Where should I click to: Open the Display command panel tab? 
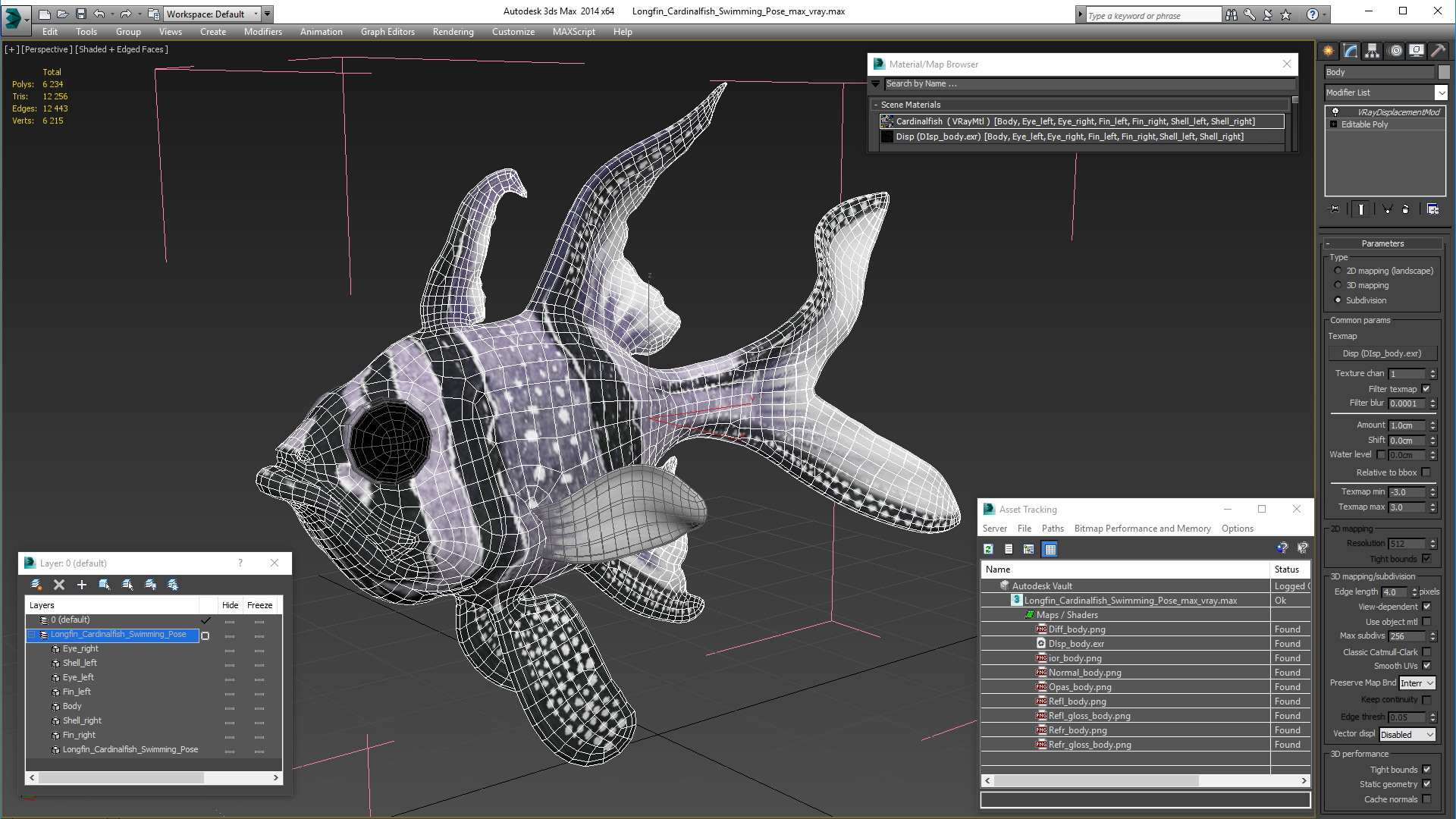tap(1417, 51)
